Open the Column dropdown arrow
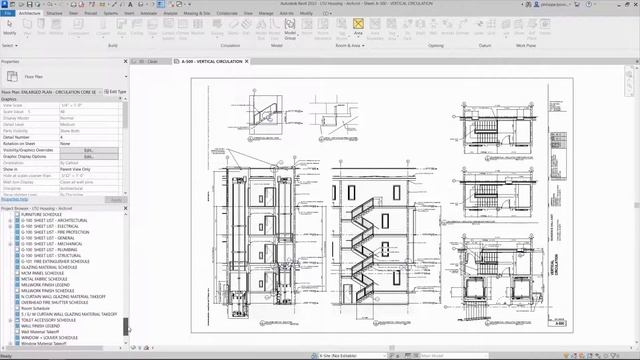 click(x=103, y=38)
